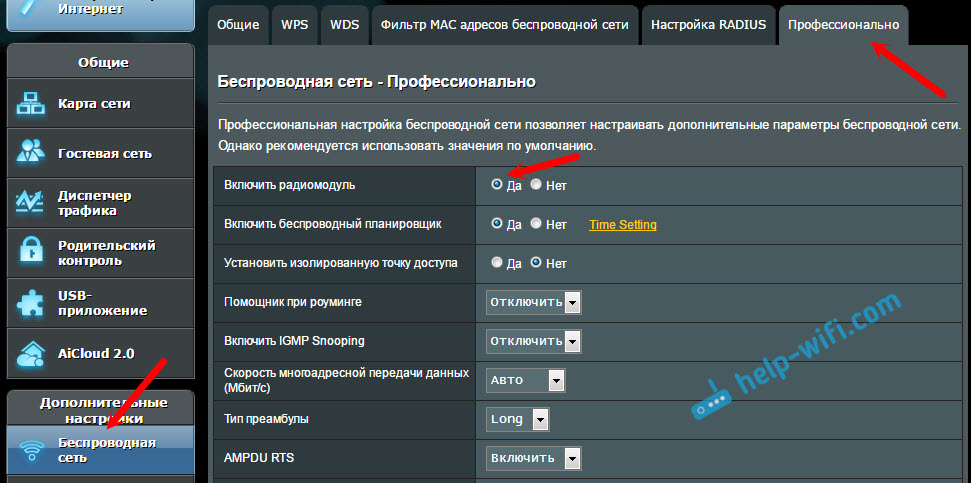Click the AiCloud 2.0 cloud icon

pyautogui.click(x=31, y=354)
